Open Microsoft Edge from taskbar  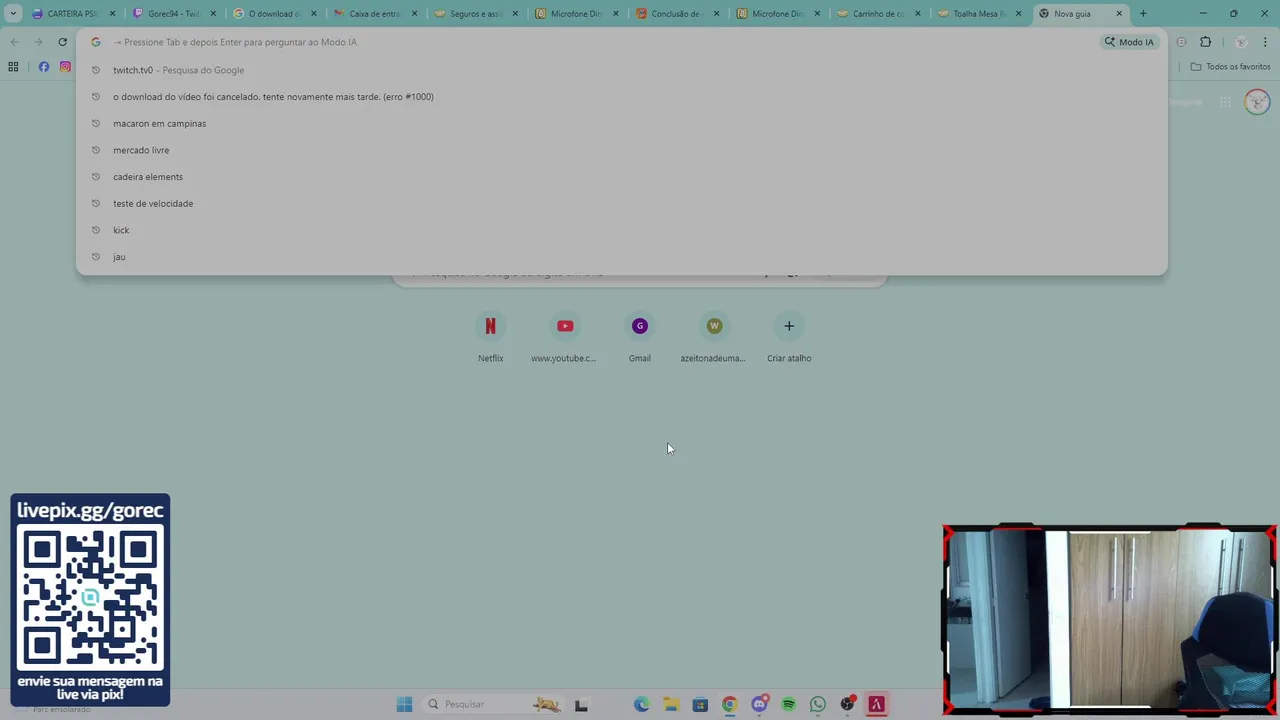point(641,704)
